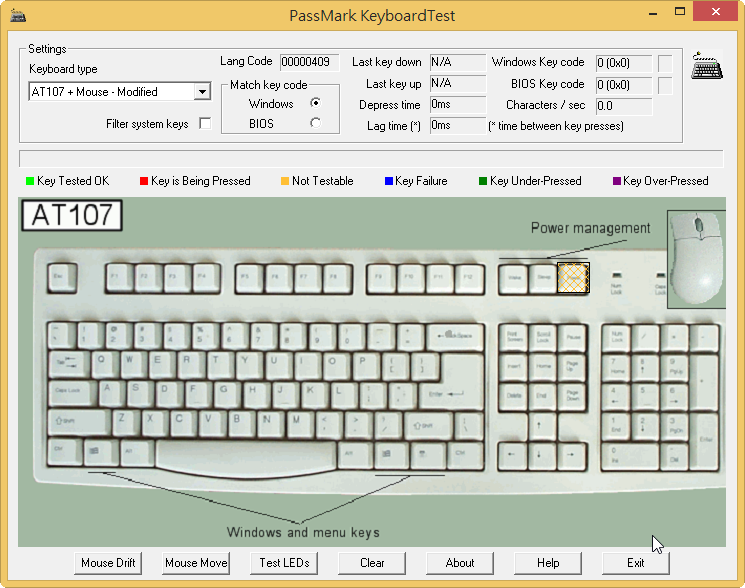The image size is (745, 588).
Task: Click the Mouse Move button
Action: click(x=196, y=563)
